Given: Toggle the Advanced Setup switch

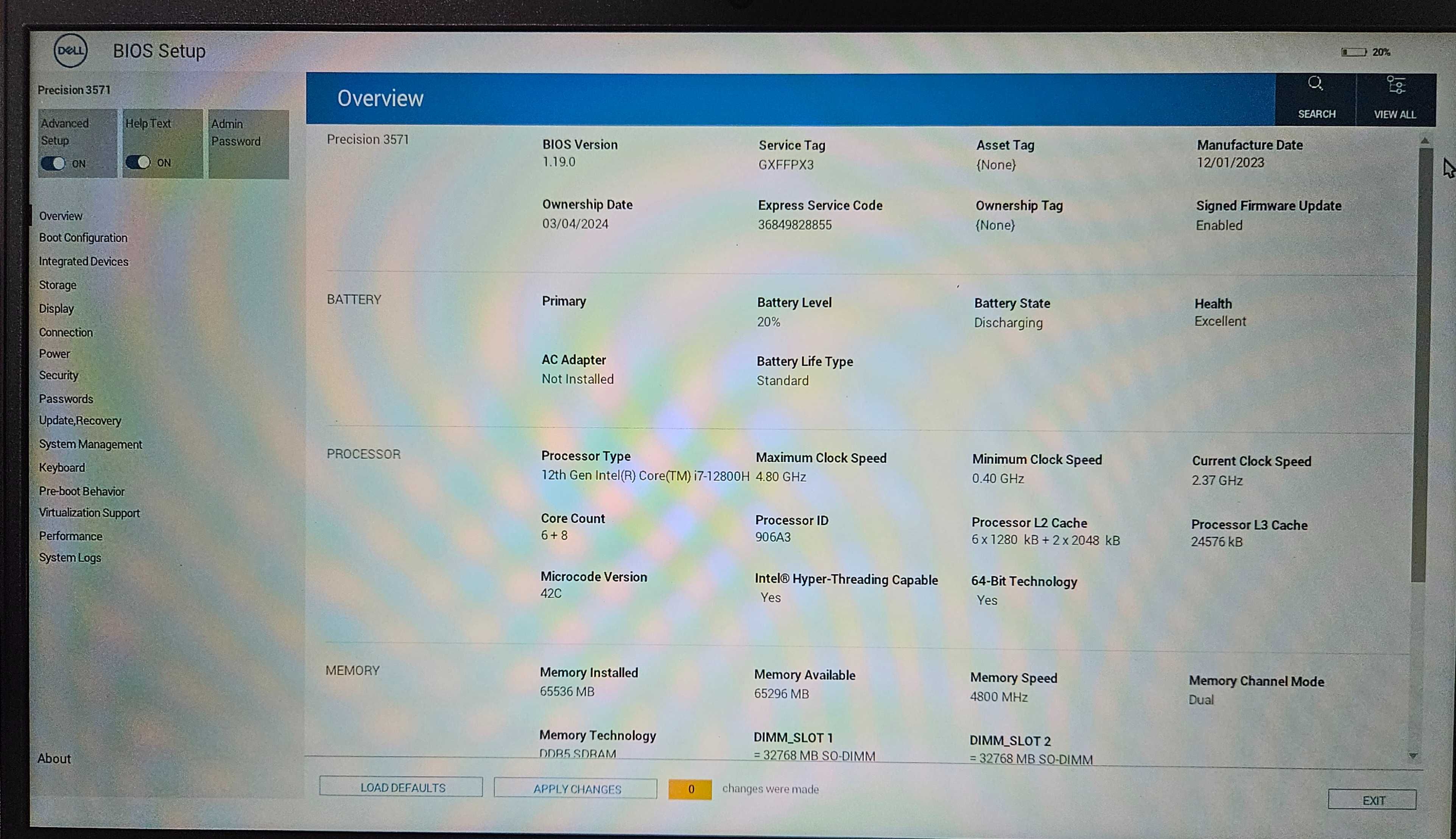Looking at the screenshot, I should pos(53,163).
